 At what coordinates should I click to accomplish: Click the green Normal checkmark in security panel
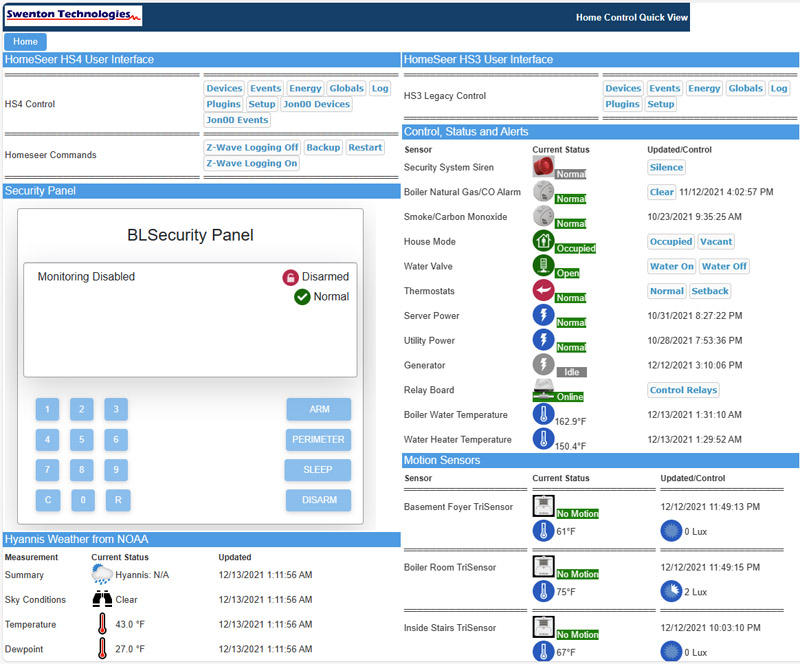(x=302, y=297)
